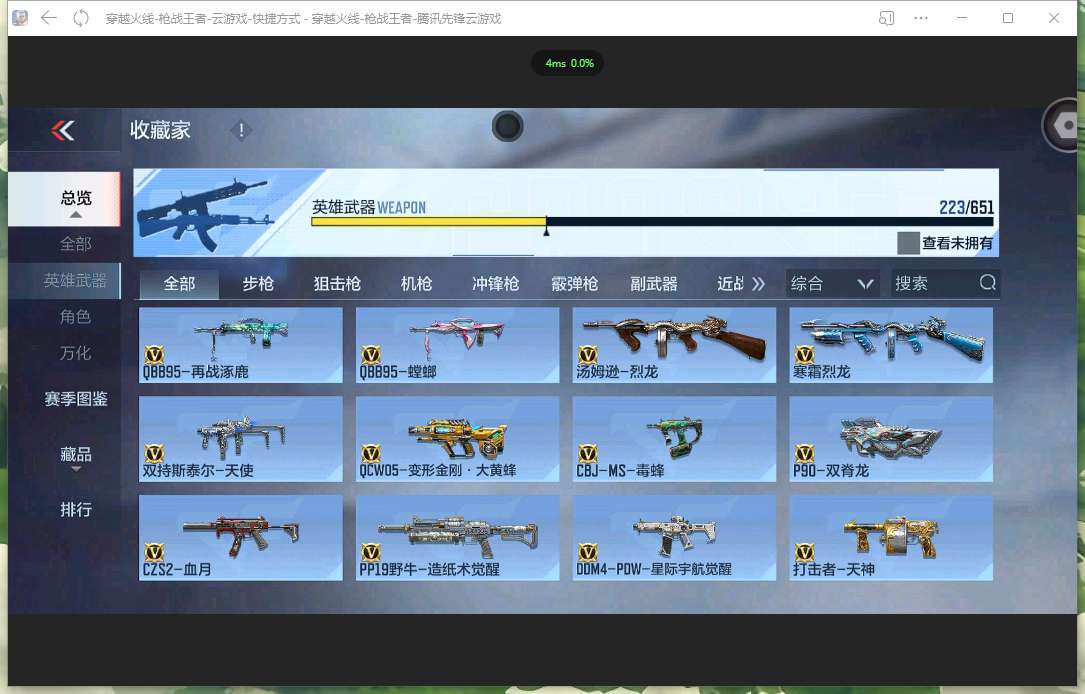1085x694 pixels.
Task: Click the V badge on QCW05-变形金刚·大黄蜂
Action: pos(371,453)
